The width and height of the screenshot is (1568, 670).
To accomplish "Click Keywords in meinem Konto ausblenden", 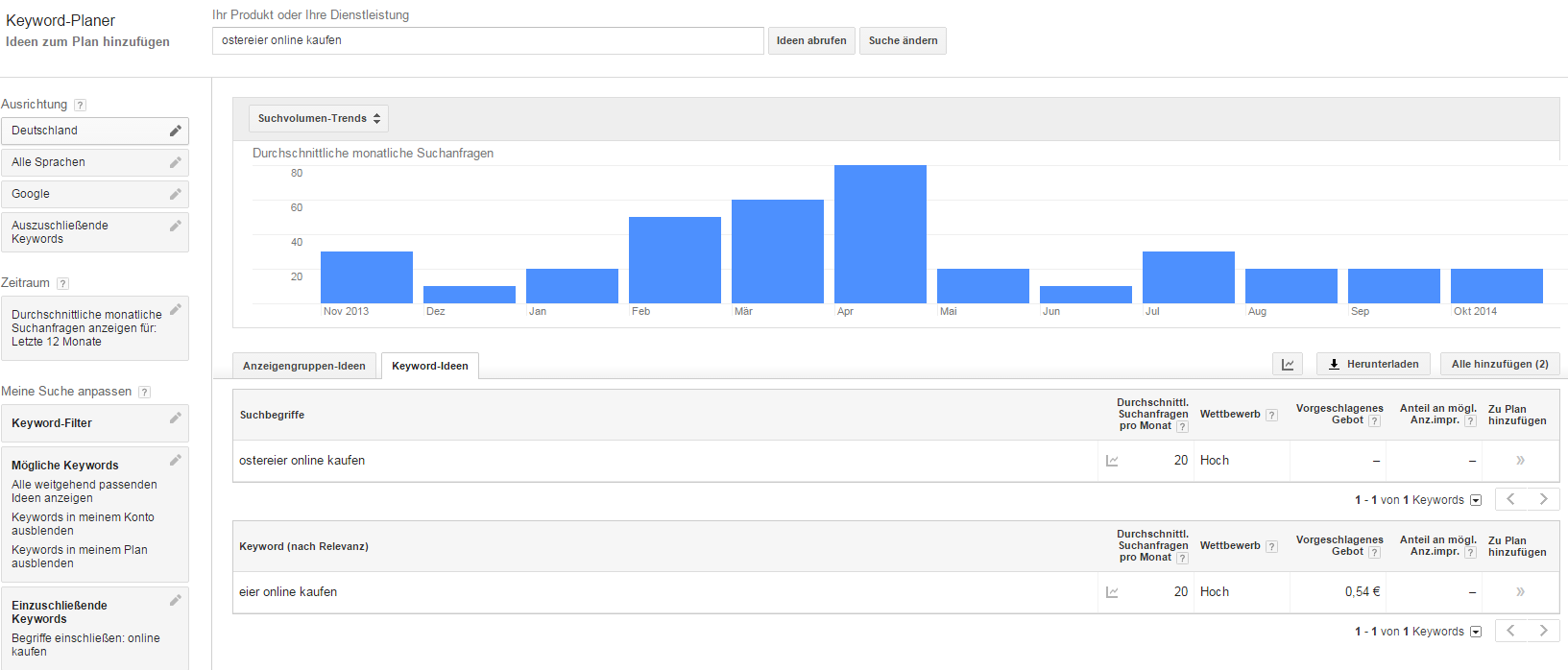I will click(x=83, y=524).
